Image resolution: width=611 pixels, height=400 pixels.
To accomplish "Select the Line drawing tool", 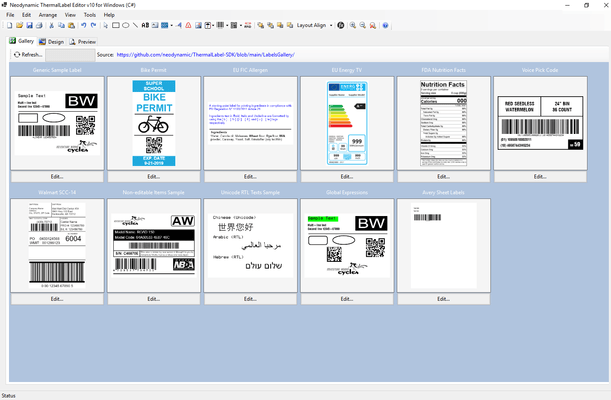I will pos(134,26).
